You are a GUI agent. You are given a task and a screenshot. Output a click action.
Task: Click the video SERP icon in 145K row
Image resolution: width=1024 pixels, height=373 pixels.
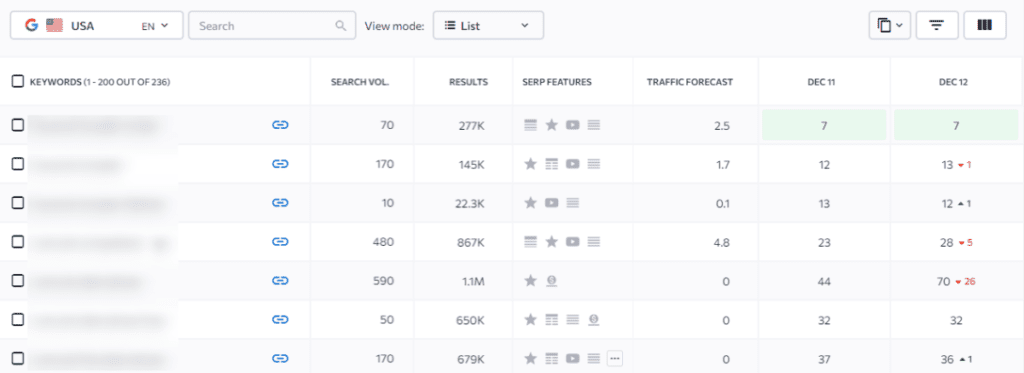coord(573,164)
